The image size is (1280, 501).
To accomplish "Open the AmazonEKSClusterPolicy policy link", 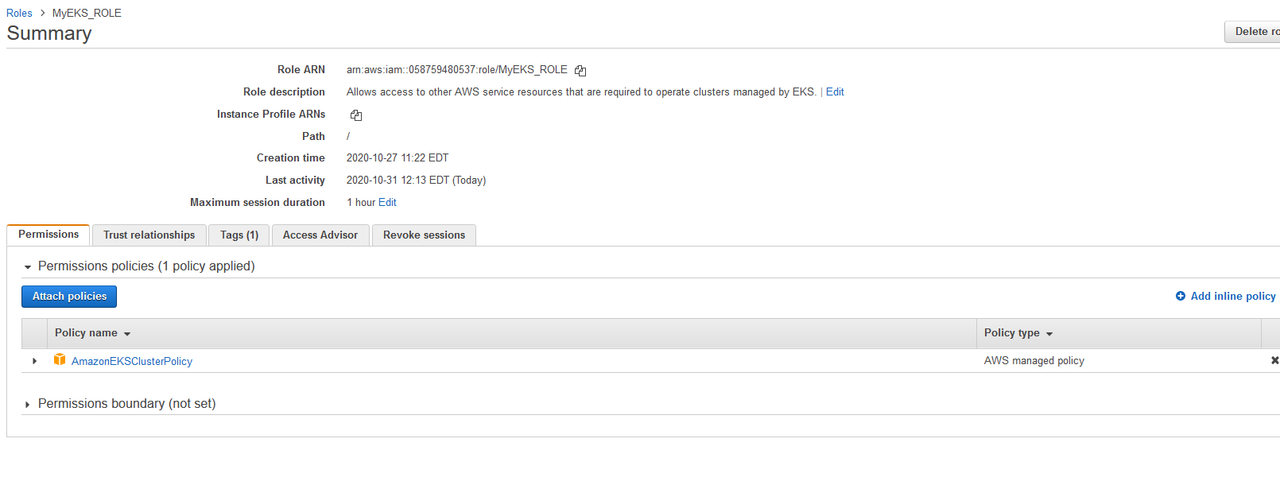I will [132, 361].
